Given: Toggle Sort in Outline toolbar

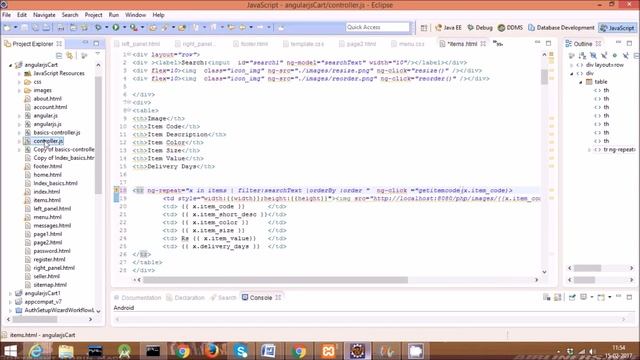Looking at the screenshot, I should [x=582, y=55].
